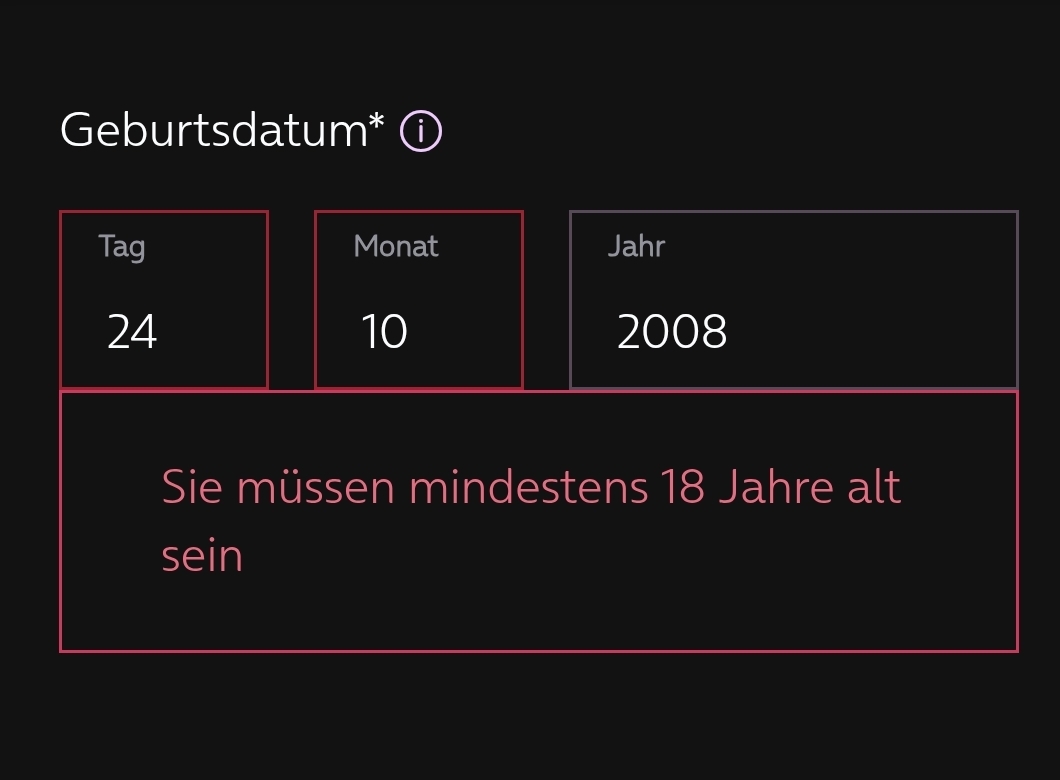
Task: Click the red error message box
Action: click(x=539, y=522)
